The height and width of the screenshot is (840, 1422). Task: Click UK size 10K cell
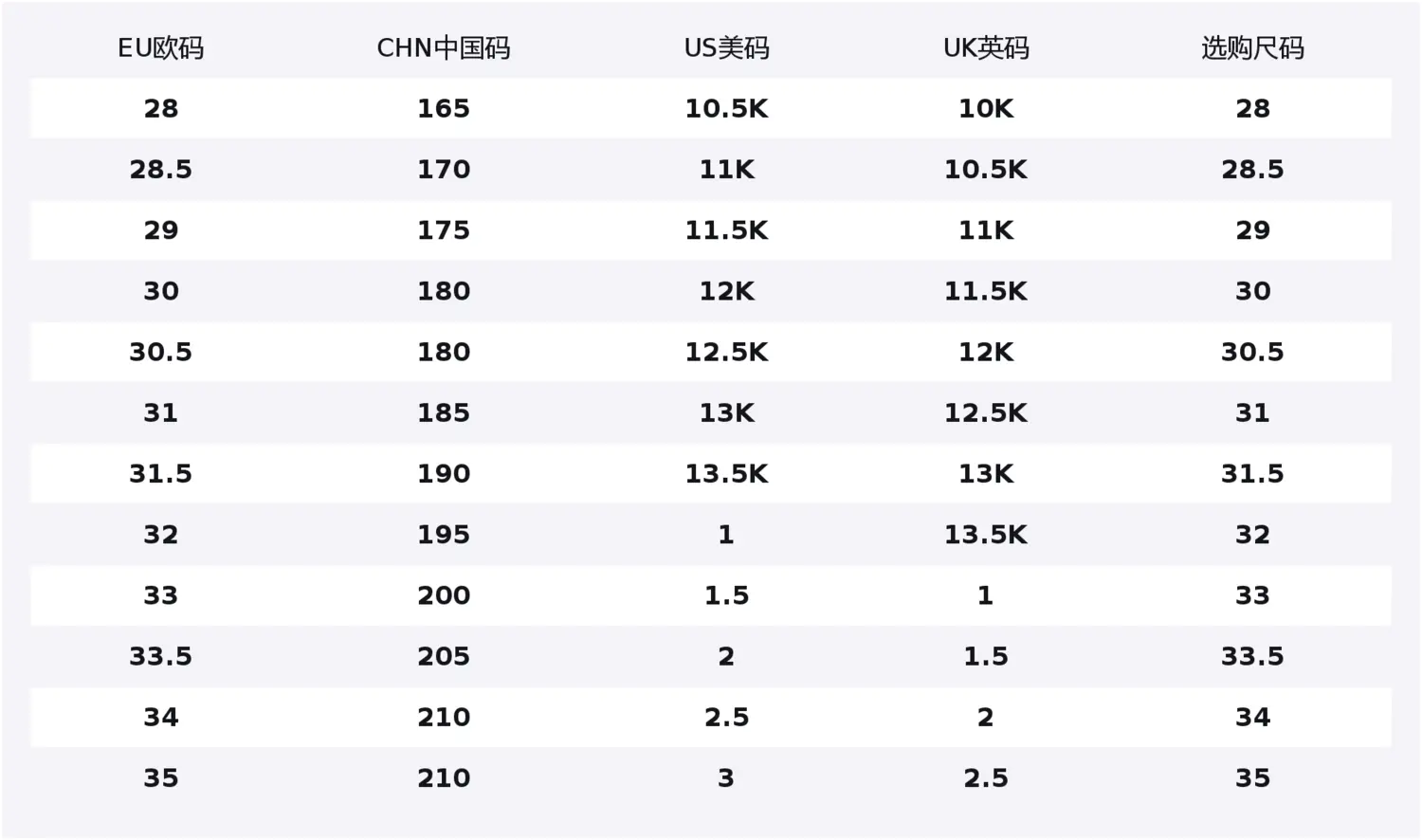(x=986, y=109)
